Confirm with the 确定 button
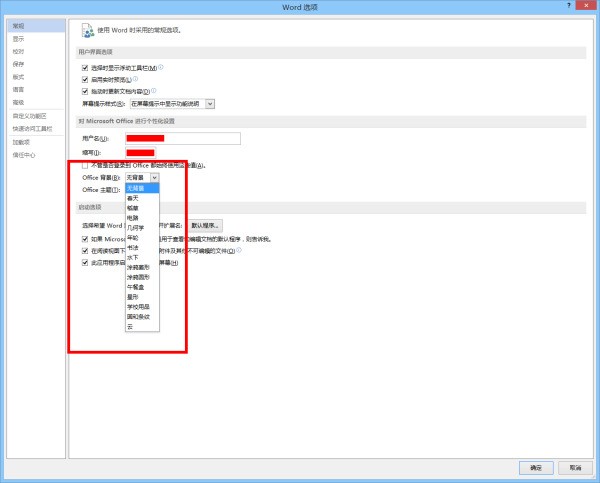Screen dimensions: 600x483 (x=536, y=468)
